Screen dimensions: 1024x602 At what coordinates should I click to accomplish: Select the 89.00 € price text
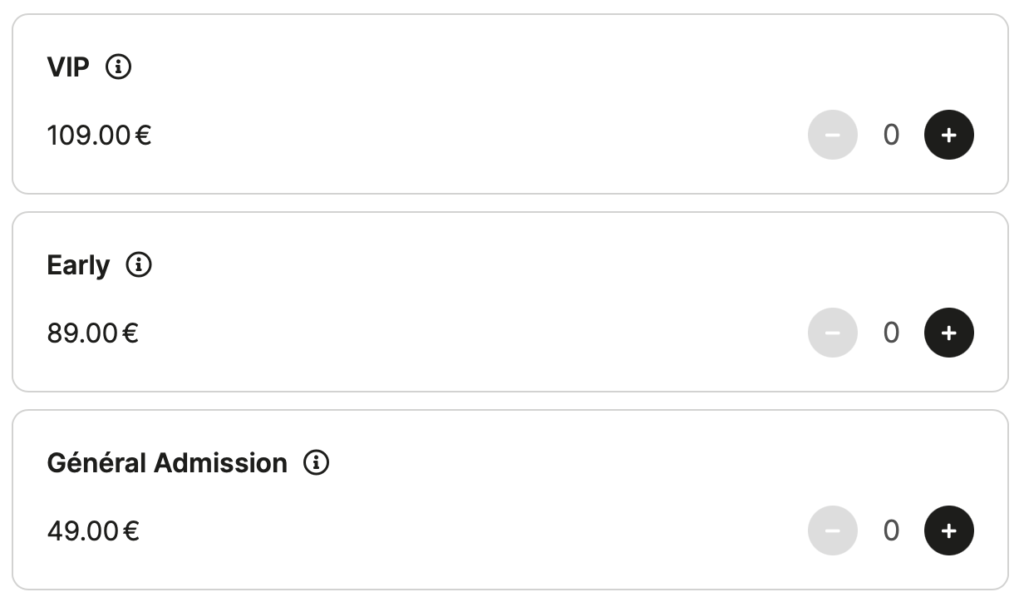point(92,333)
